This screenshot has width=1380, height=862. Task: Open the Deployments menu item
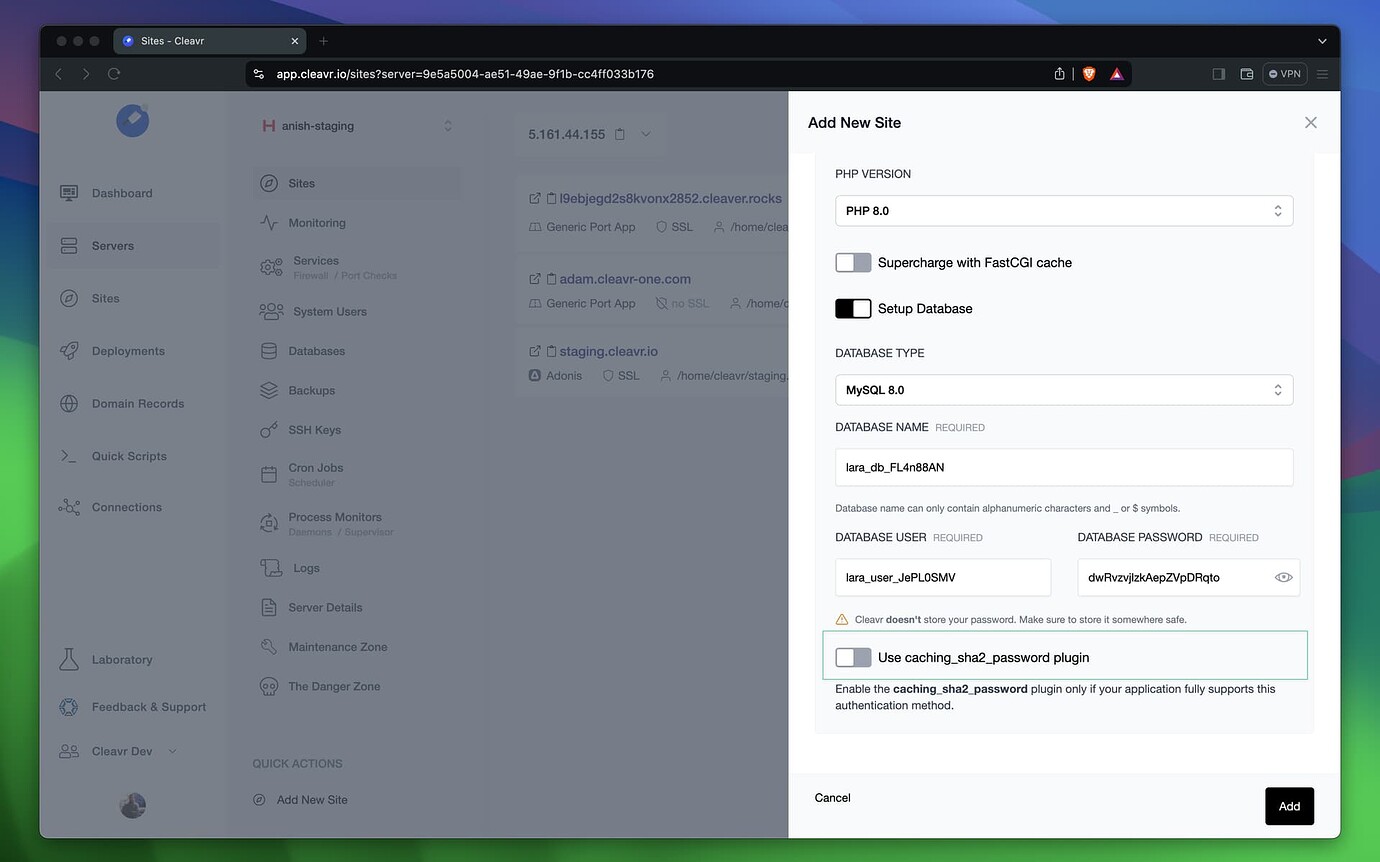[x=128, y=351]
